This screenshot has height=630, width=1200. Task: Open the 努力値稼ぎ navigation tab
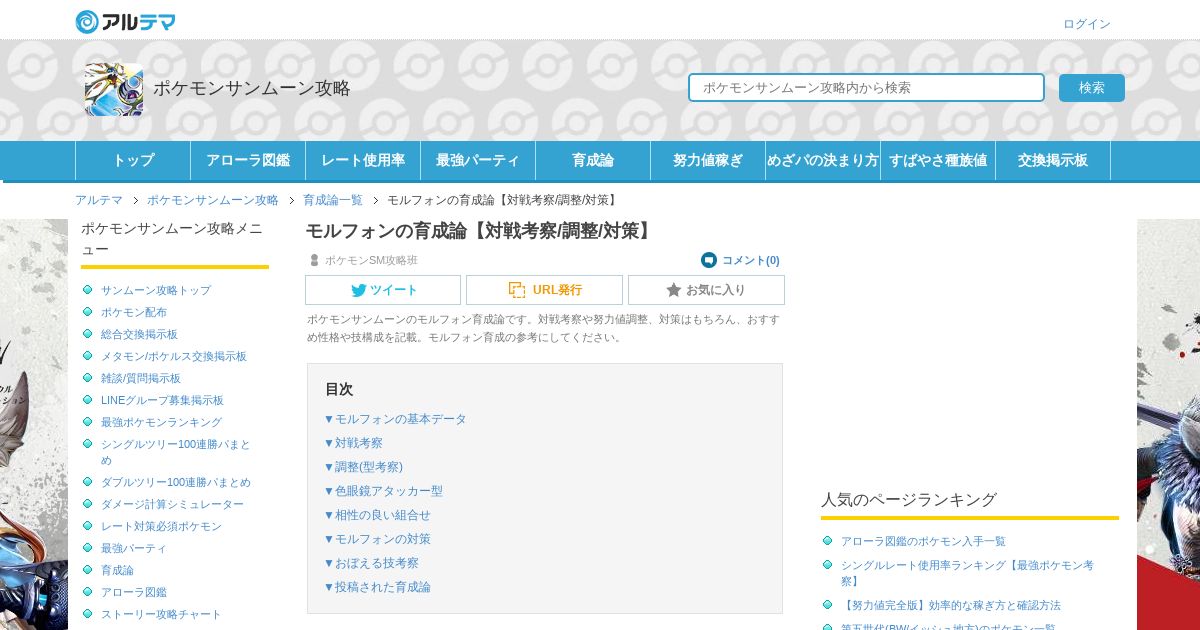(x=708, y=160)
